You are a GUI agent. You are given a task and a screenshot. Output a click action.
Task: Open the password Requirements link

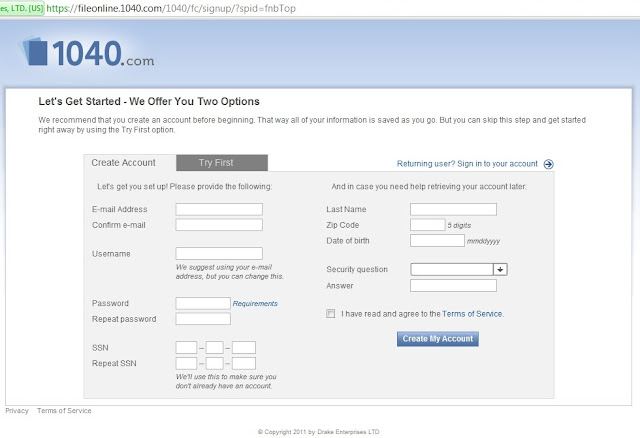255,303
